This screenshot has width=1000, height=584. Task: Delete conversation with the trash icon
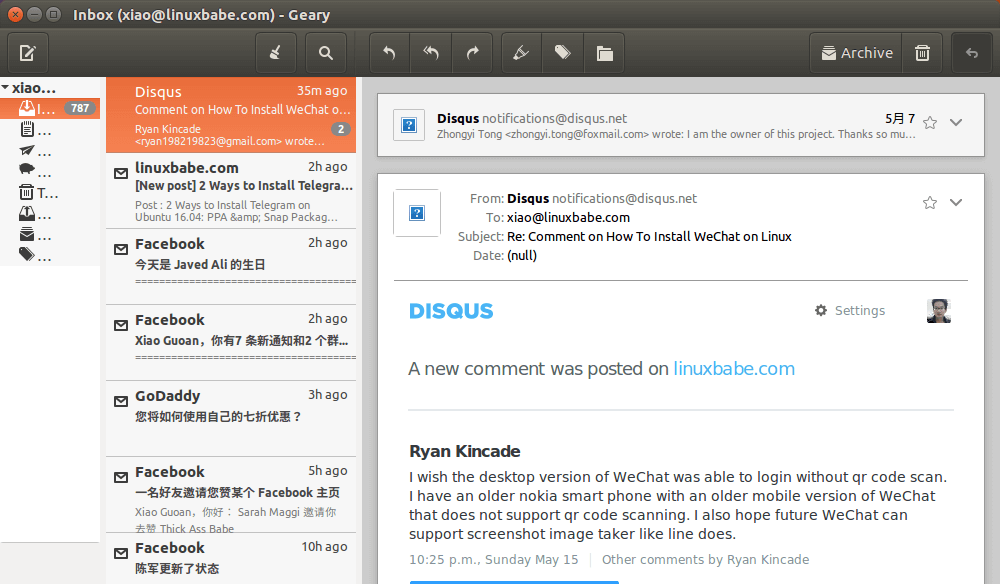[922, 53]
